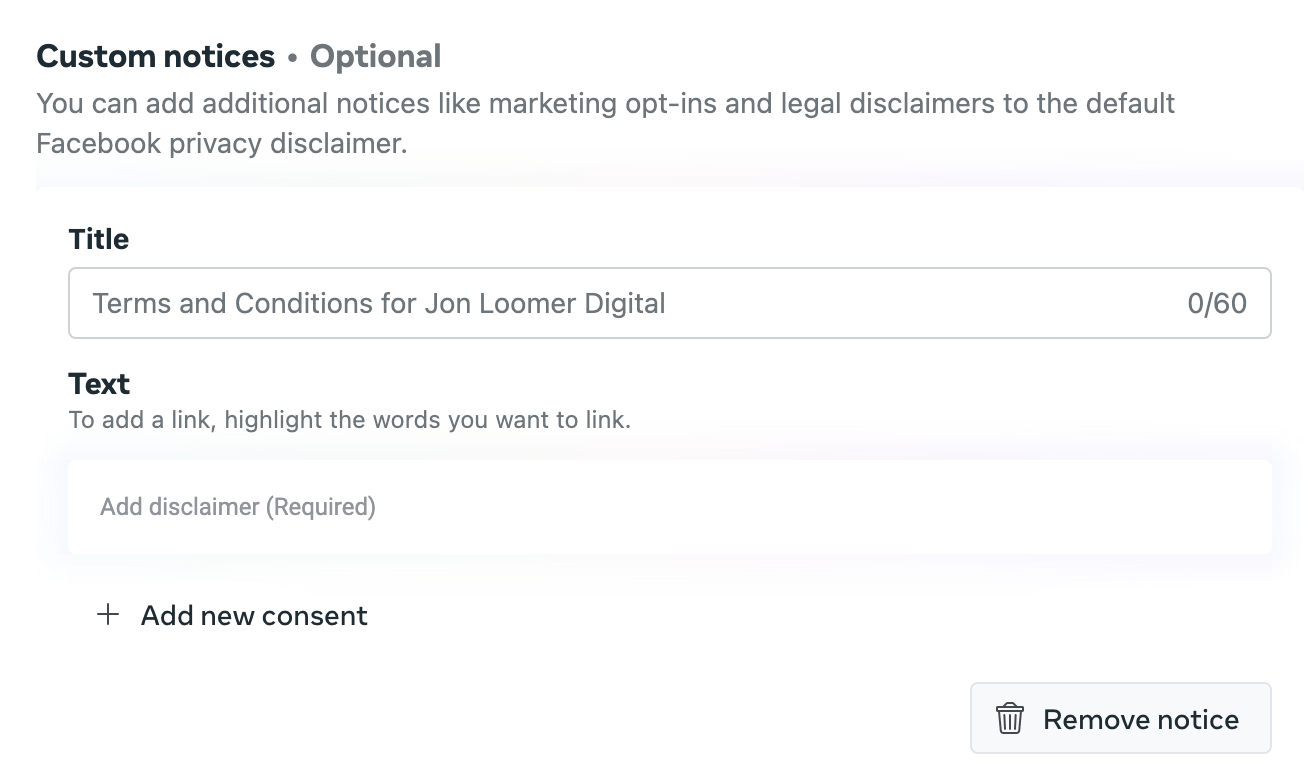Select the Add new consent option
Image resolution: width=1310 pixels, height=766 pixels.
232,615
